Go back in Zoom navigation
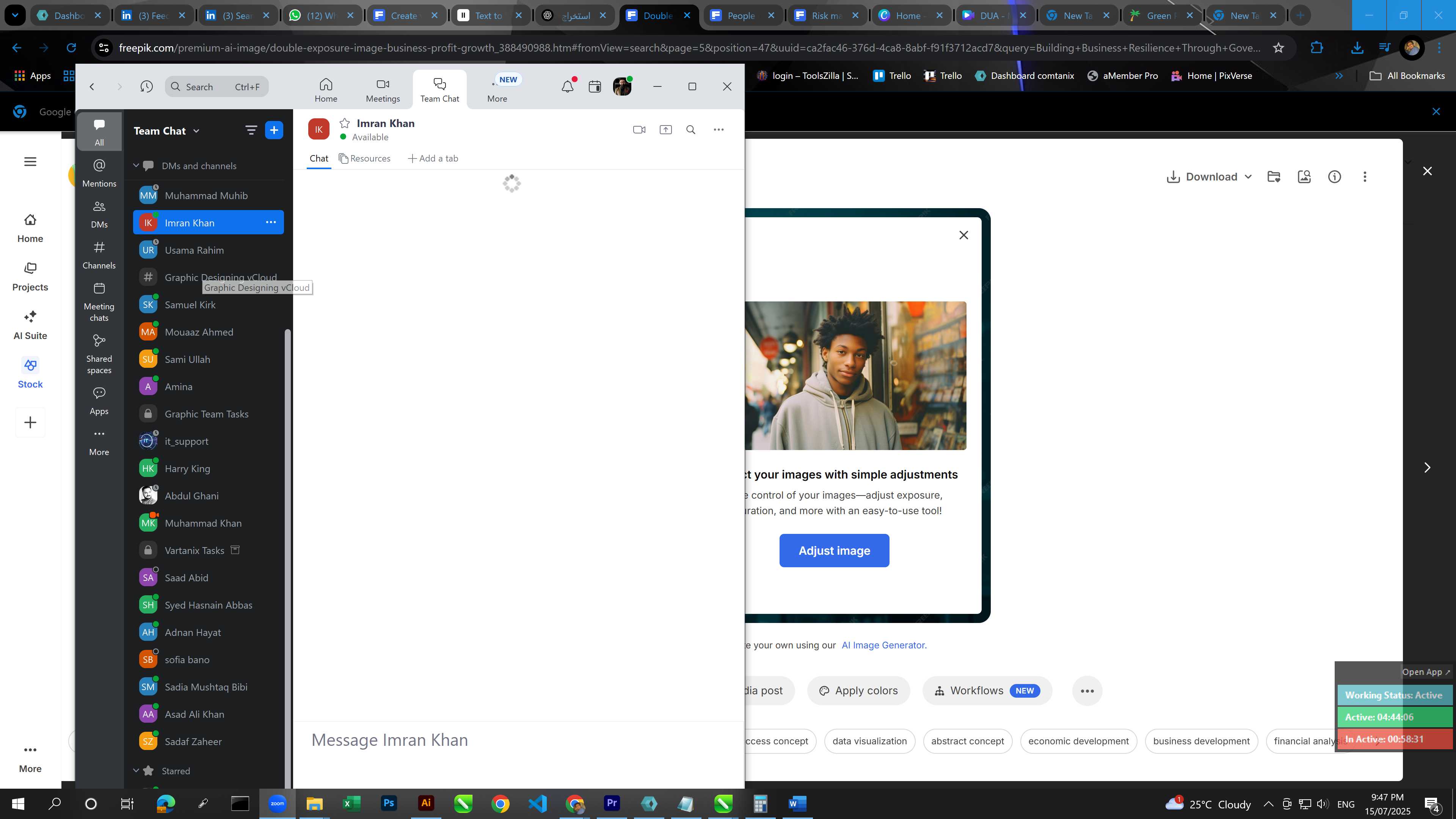Image resolution: width=1456 pixels, height=819 pixels. [x=91, y=86]
